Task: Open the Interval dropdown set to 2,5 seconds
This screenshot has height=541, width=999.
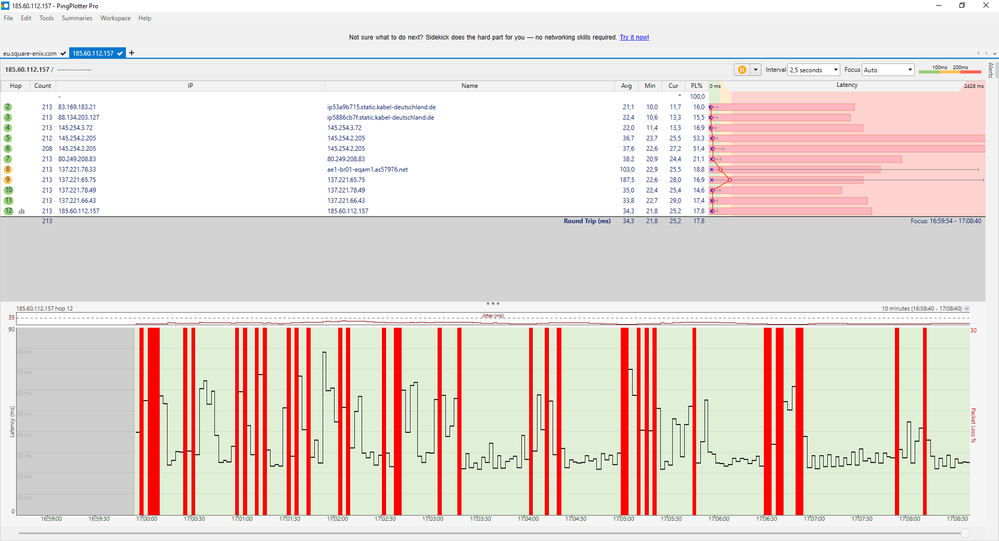Action: pyautogui.click(x=813, y=70)
